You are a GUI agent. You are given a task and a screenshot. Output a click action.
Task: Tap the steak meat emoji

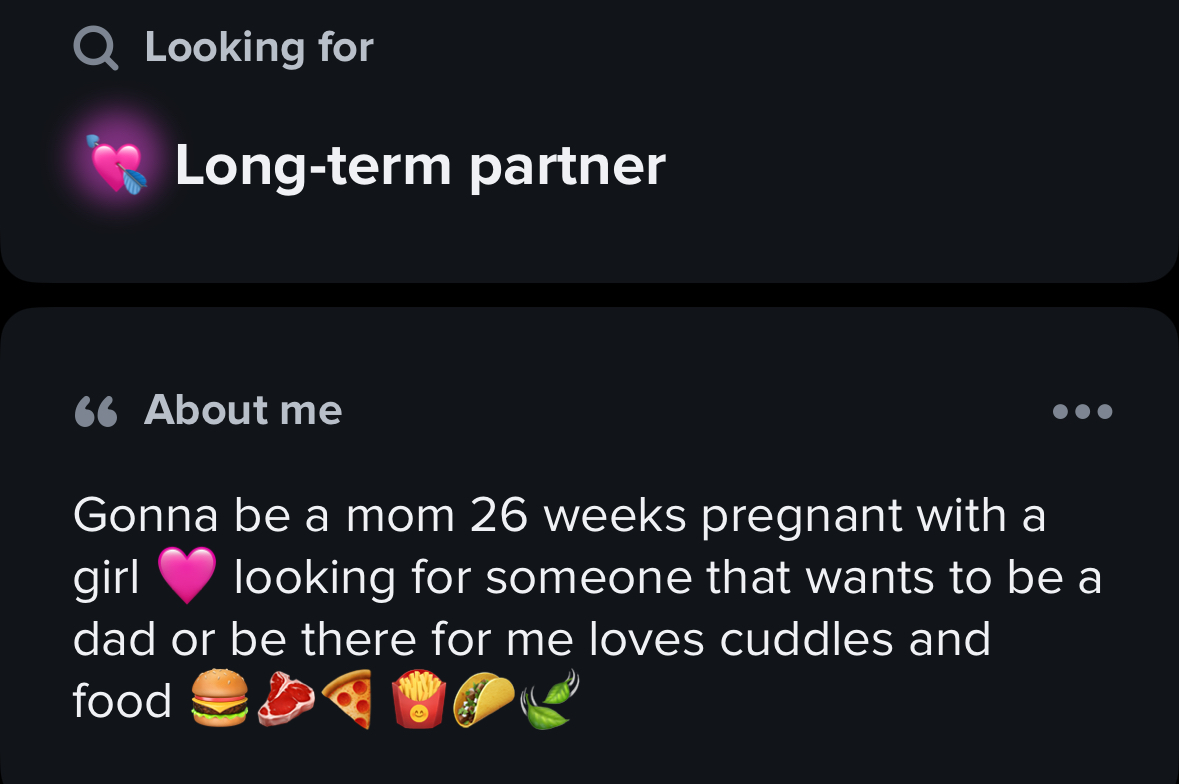coord(285,698)
